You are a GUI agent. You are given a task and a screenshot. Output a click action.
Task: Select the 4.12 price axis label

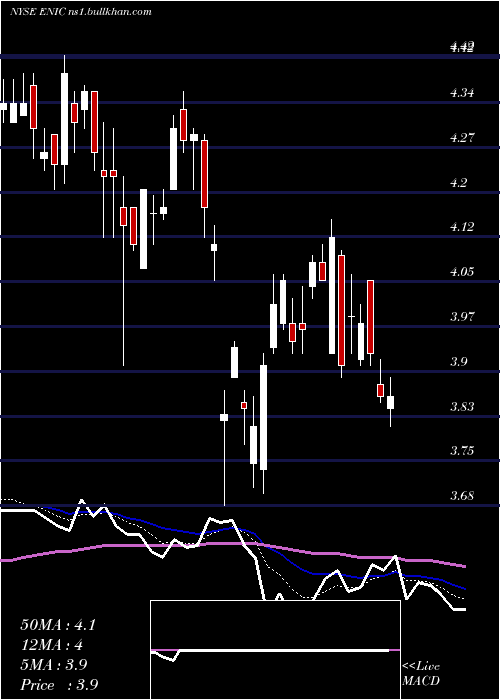click(462, 227)
